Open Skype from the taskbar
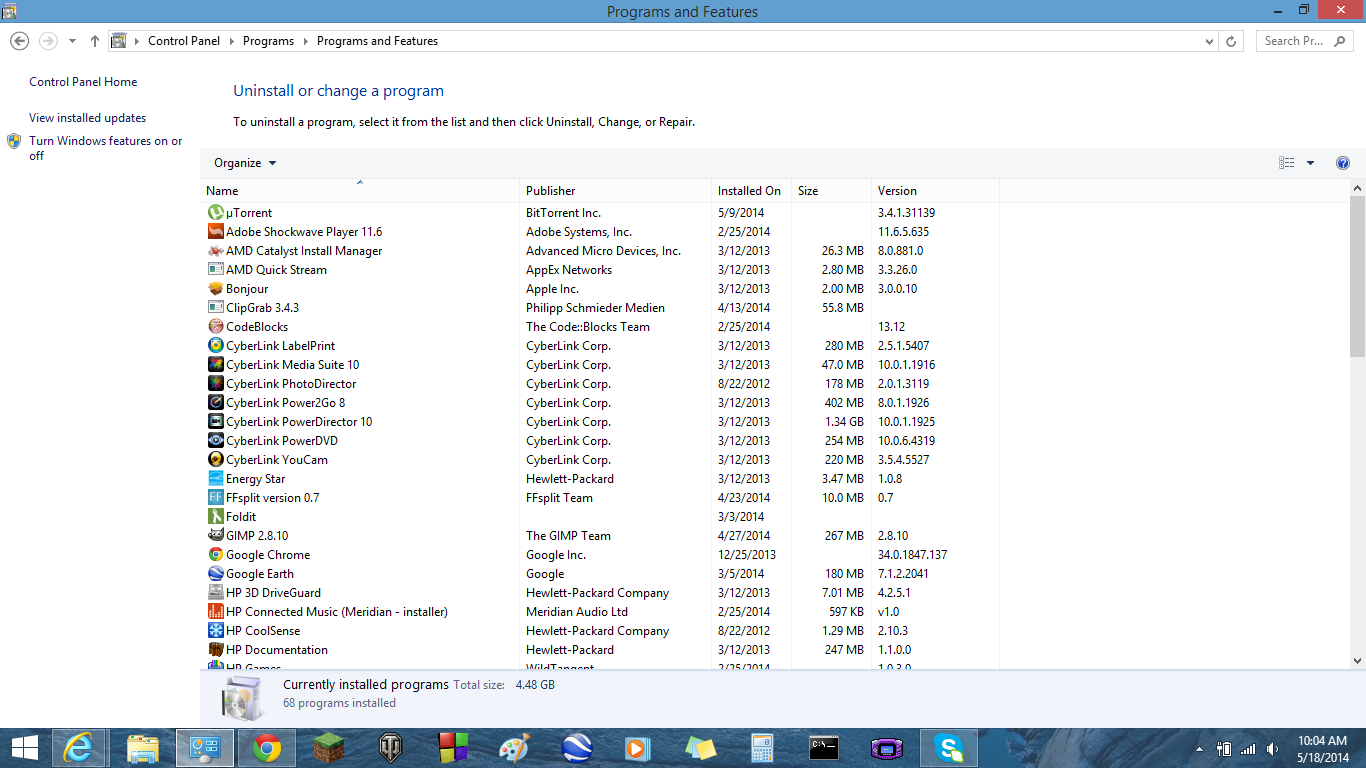Viewport: 1366px width, 768px height. click(x=949, y=748)
